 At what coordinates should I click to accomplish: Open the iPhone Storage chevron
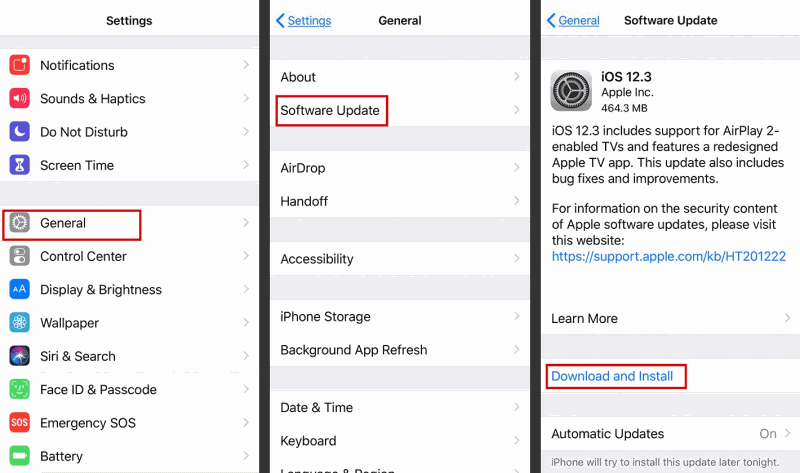pos(516,317)
